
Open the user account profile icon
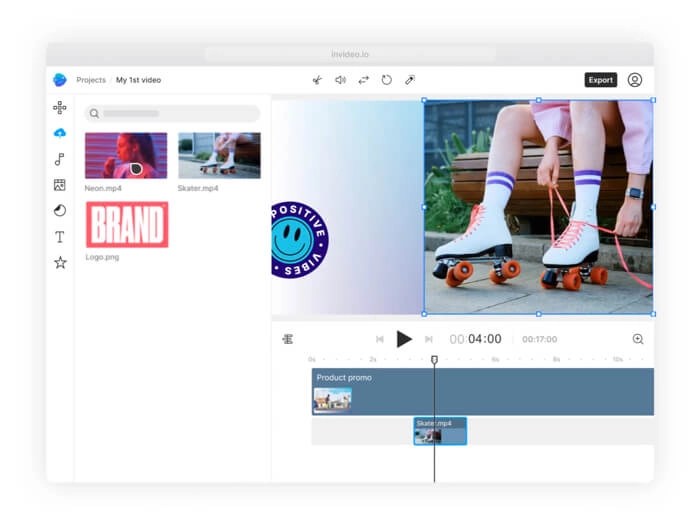[635, 80]
